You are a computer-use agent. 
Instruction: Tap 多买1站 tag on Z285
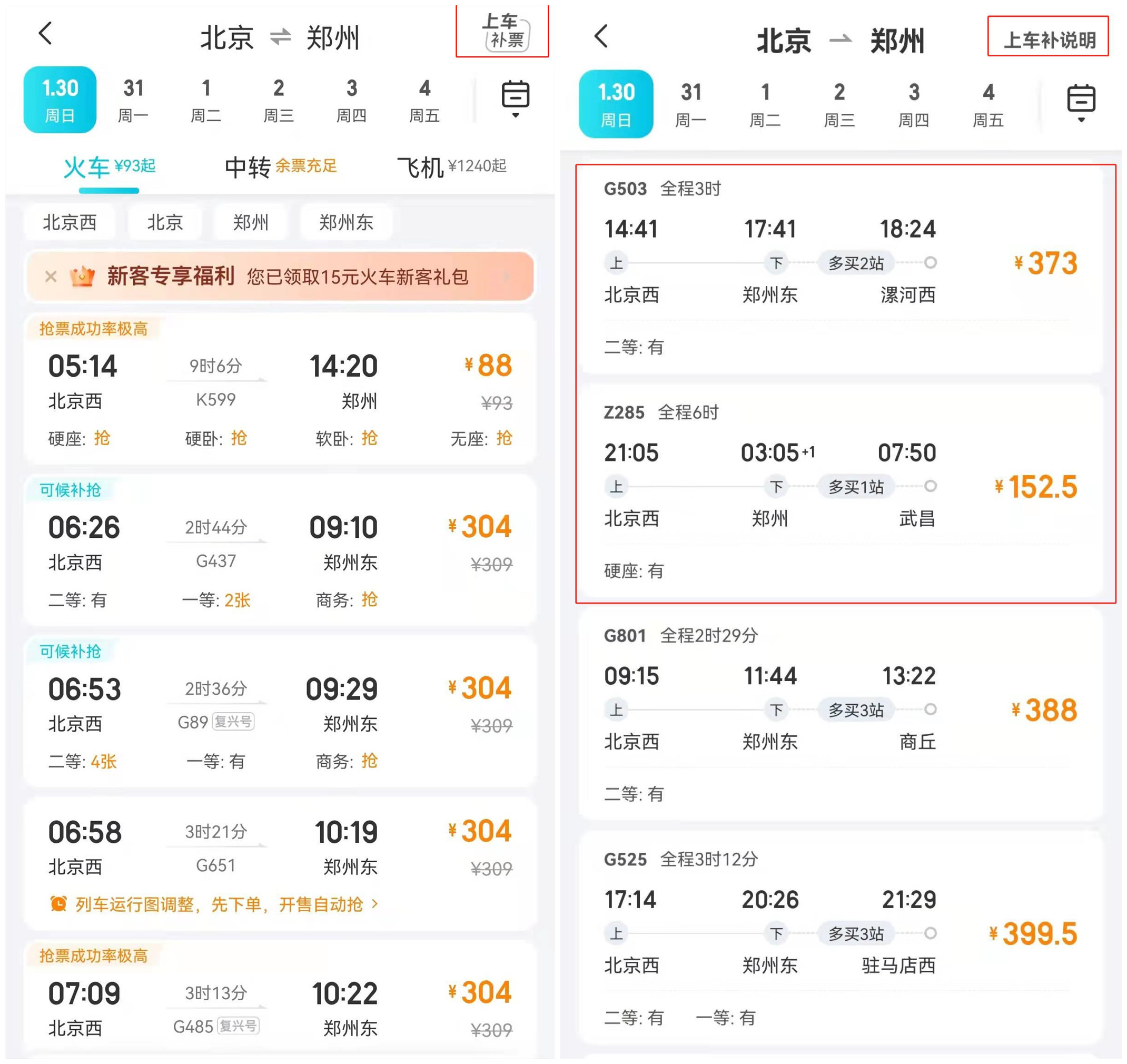(x=856, y=486)
